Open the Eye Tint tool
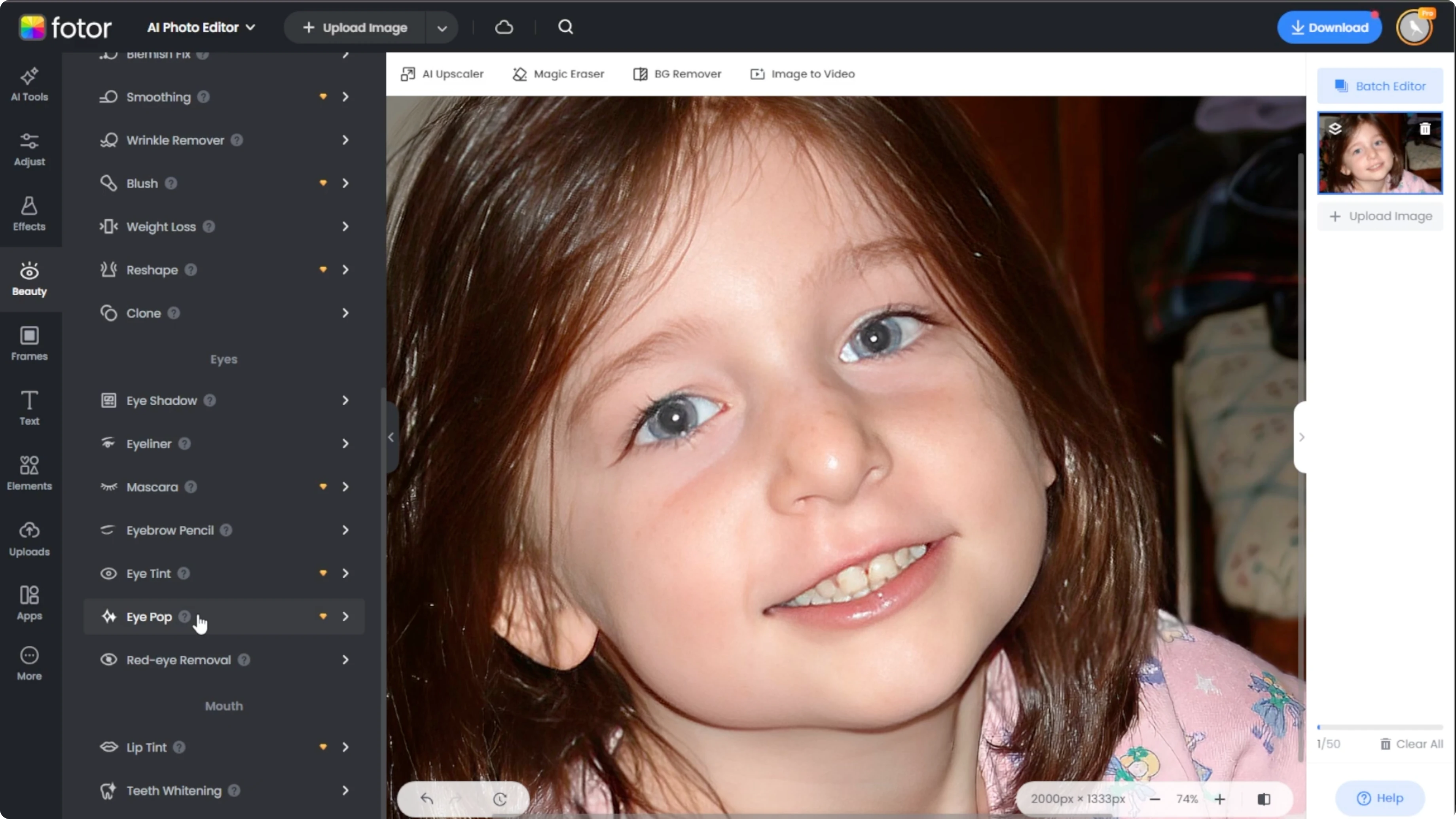Viewport: 1456px width, 819px height. [x=224, y=574]
